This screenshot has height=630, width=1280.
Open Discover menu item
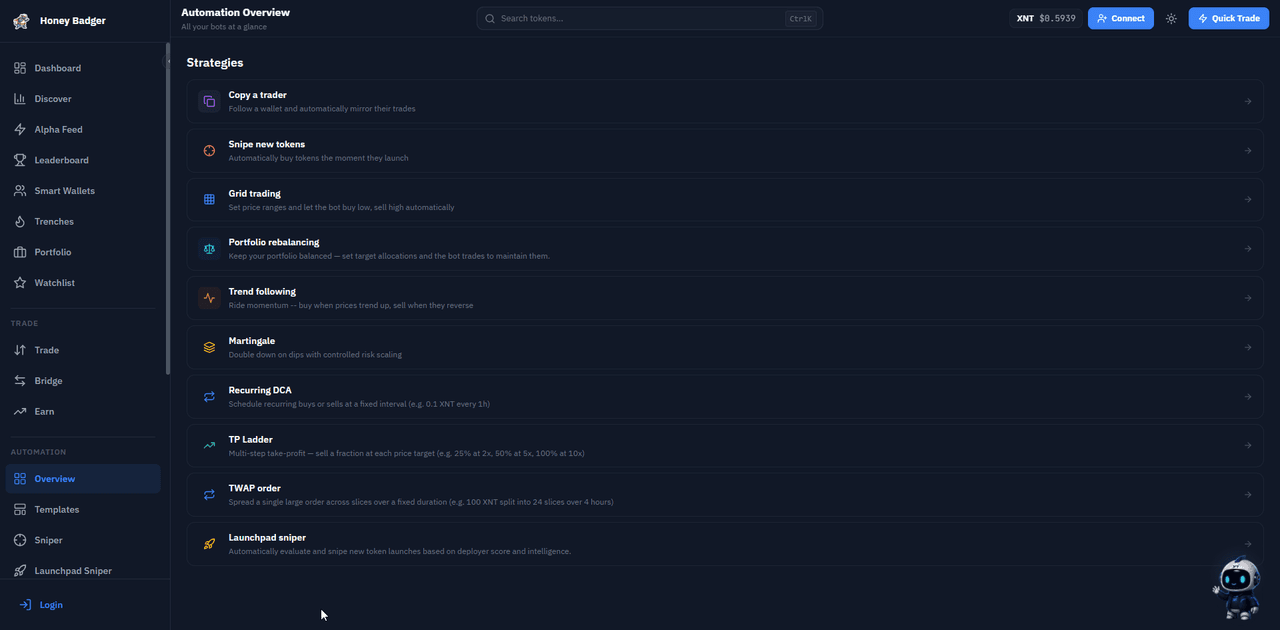[x=83, y=99]
